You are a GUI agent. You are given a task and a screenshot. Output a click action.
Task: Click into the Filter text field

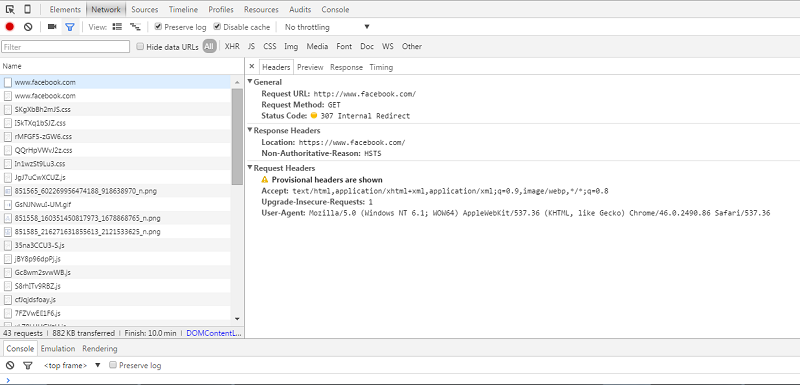click(x=66, y=46)
